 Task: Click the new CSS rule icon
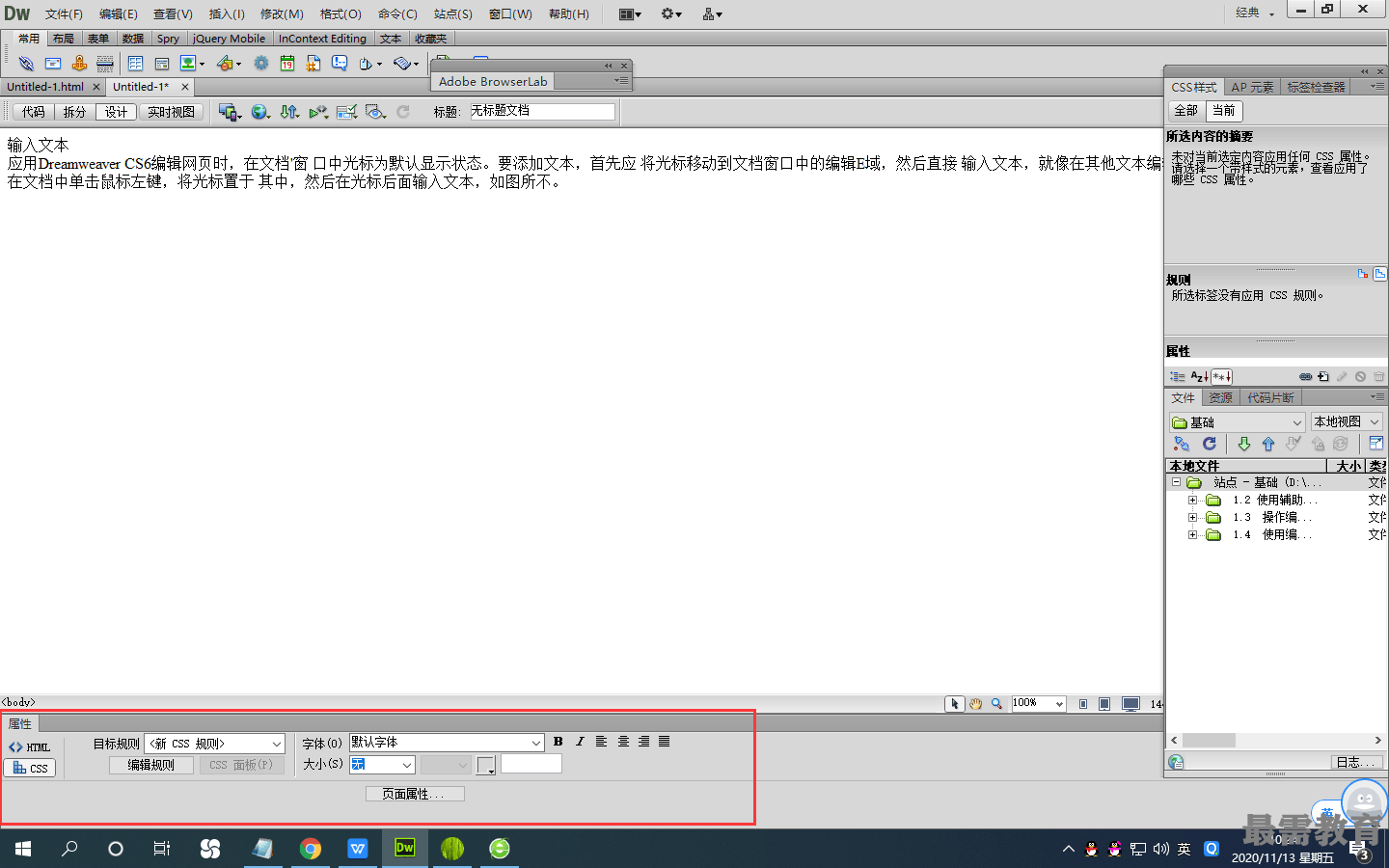(1323, 376)
